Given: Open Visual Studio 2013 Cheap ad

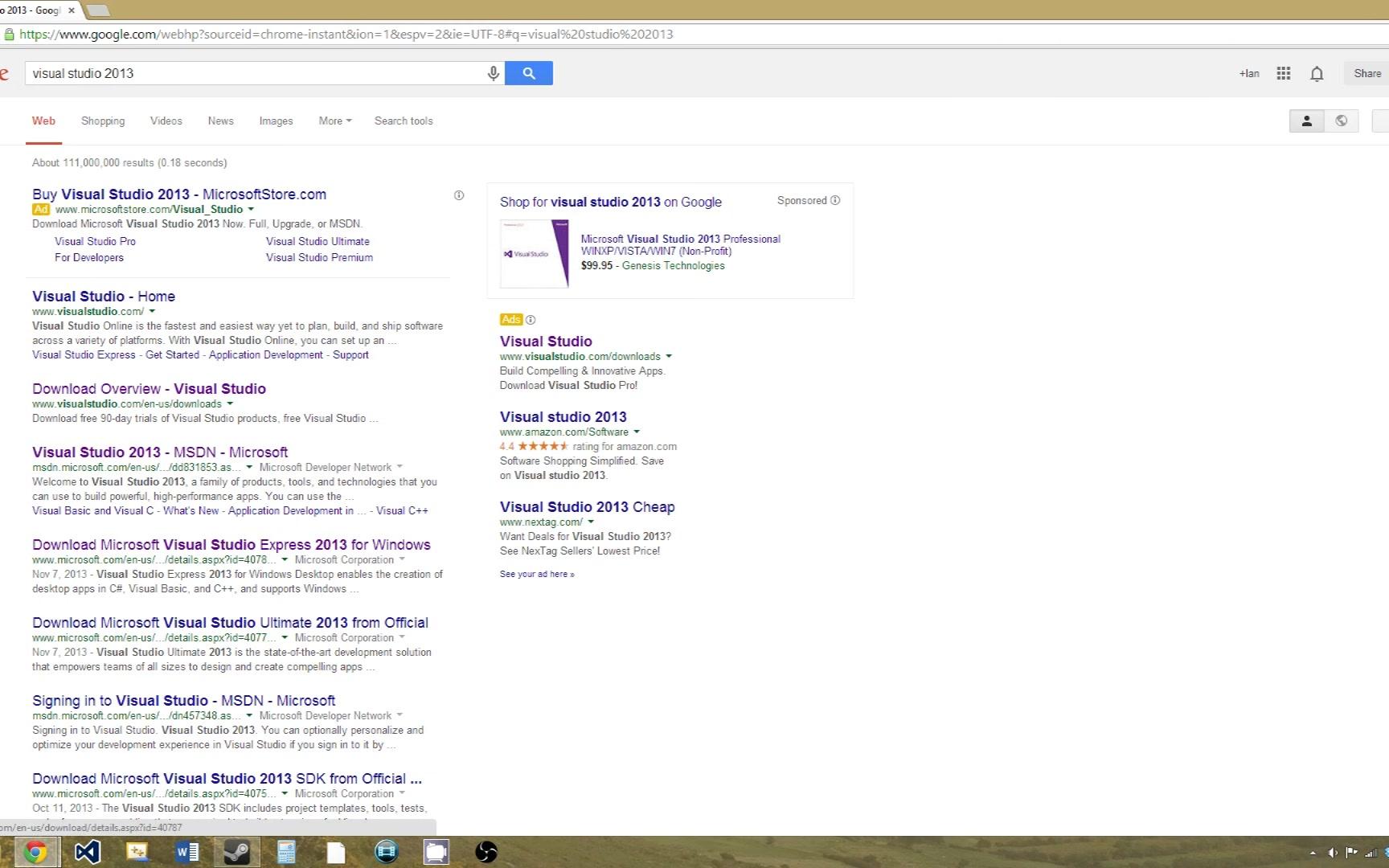Looking at the screenshot, I should tap(587, 506).
